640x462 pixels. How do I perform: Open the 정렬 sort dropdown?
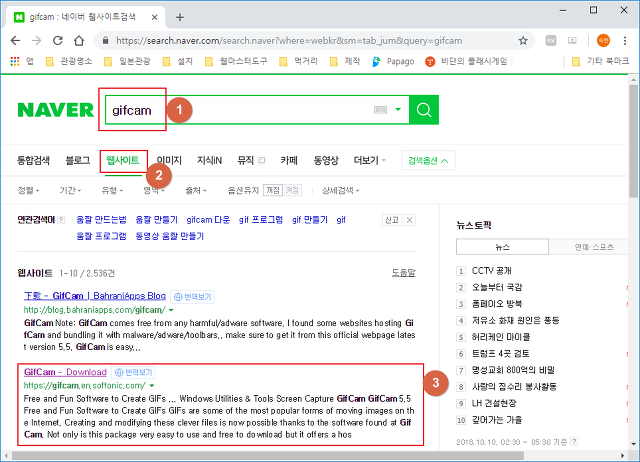tap(28, 190)
